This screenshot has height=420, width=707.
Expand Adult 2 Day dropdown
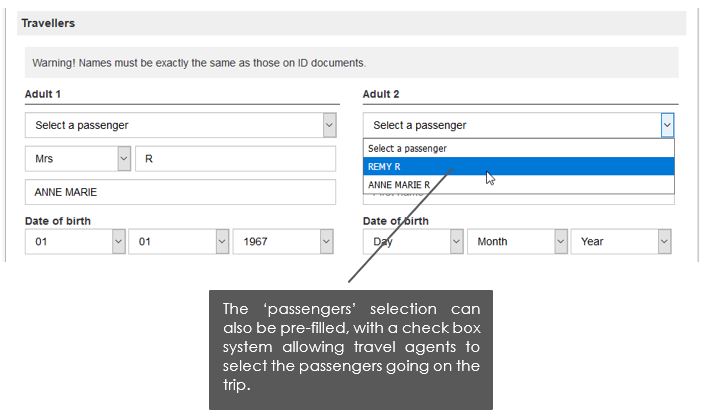[x=413, y=241]
